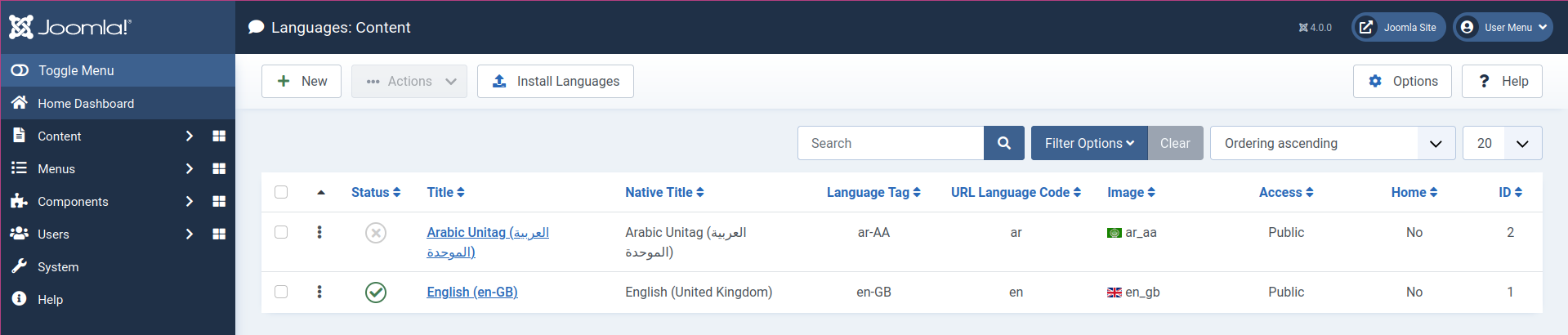The width and height of the screenshot is (1568, 335).
Task: Click the ordering sort arrow column header
Action: point(321,193)
